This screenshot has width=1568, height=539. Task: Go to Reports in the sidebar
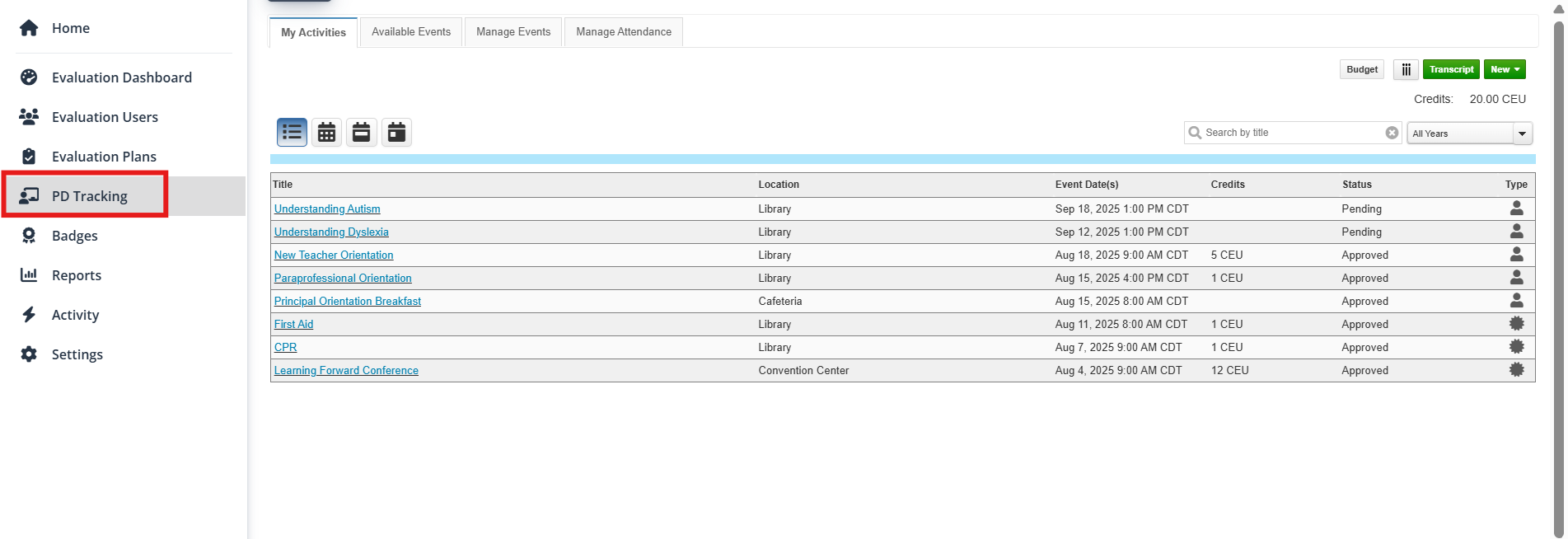tap(76, 275)
